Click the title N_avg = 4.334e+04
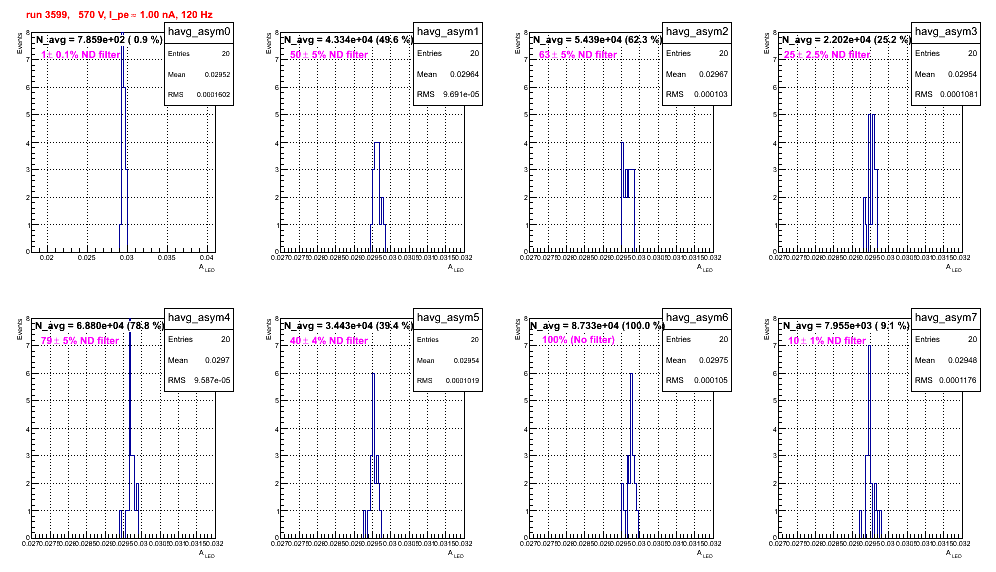 (x=348, y=40)
